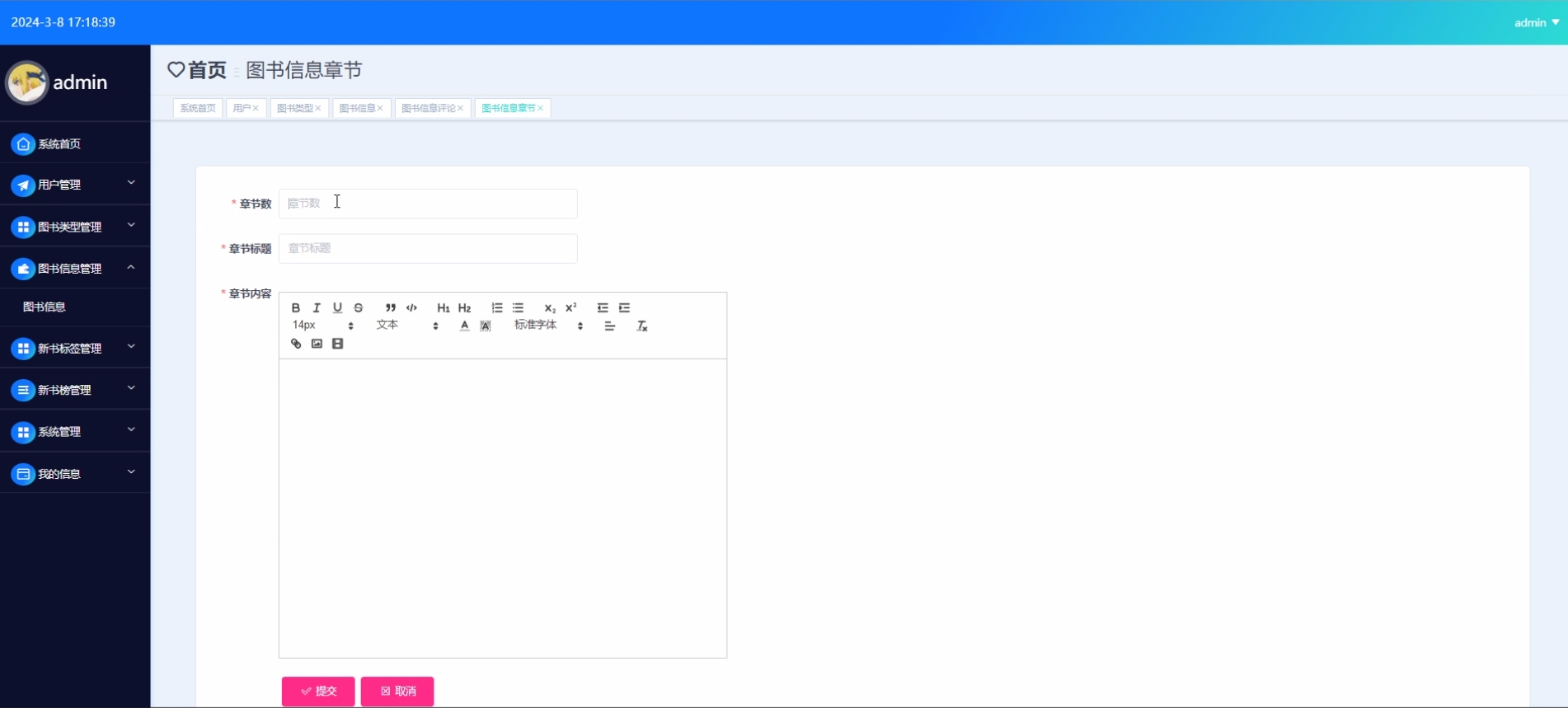Increase indent in editor

[624, 307]
